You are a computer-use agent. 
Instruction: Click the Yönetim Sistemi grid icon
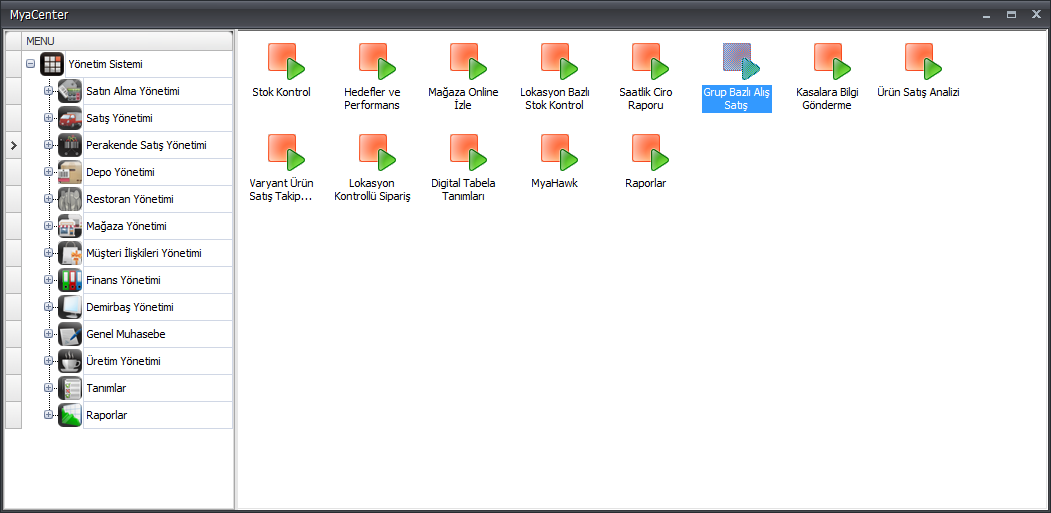[52, 64]
